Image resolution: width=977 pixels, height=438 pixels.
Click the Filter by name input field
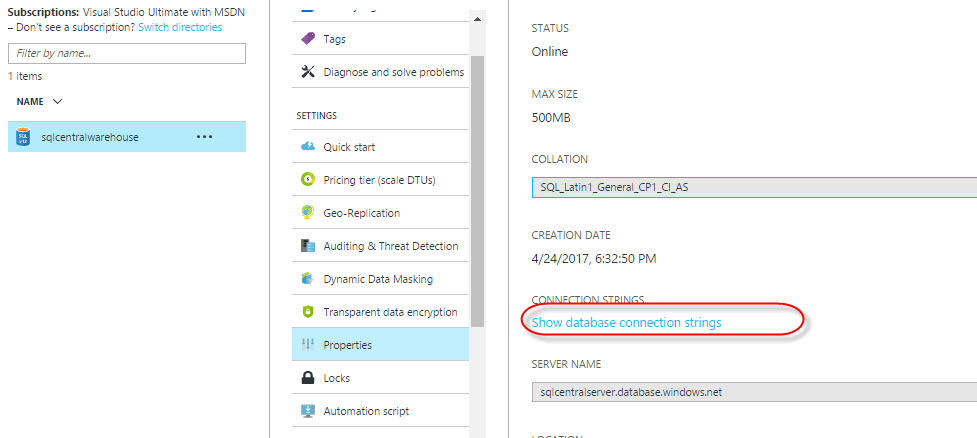126,53
